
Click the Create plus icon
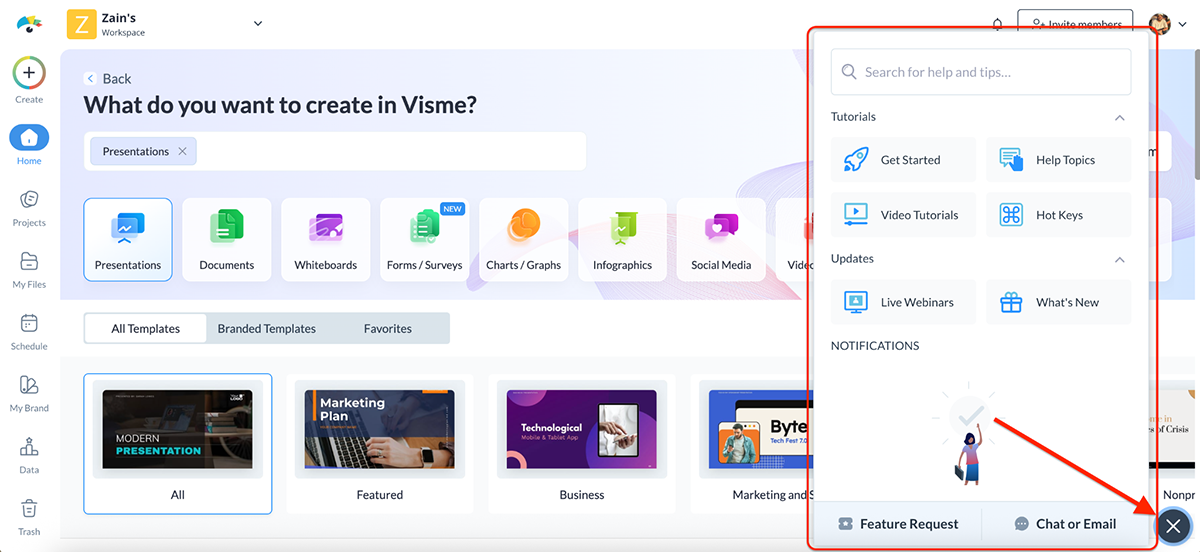pyautogui.click(x=29, y=73)
